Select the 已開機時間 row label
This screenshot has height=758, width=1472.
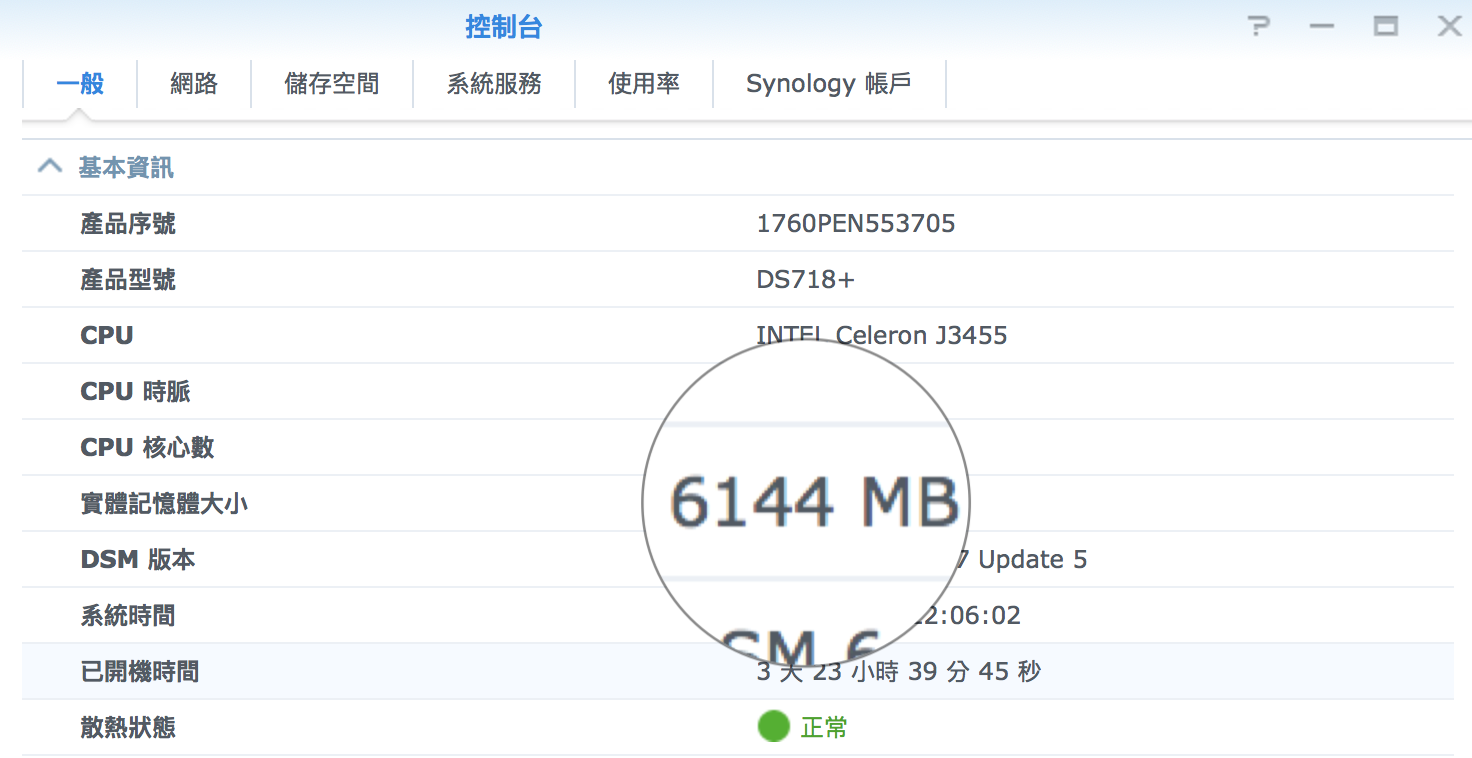pyautogui.click(x=139, y=671)
